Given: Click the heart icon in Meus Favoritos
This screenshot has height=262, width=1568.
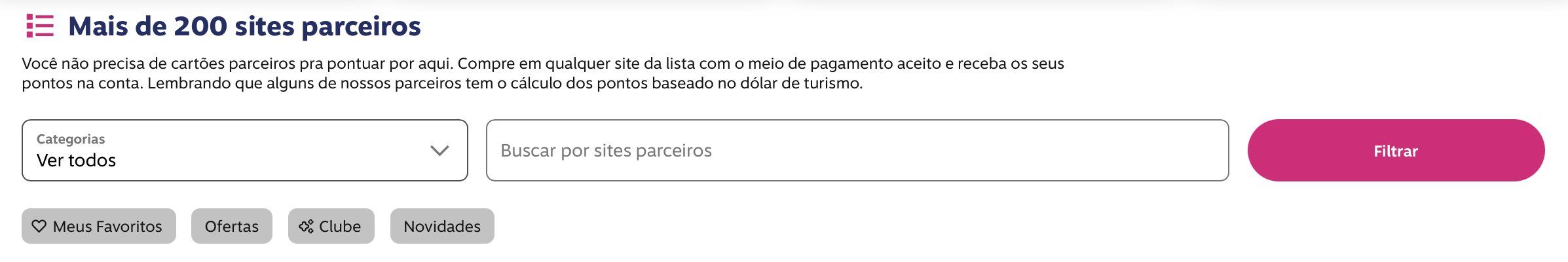Looking at the screenshot, I should pos(39,226).
